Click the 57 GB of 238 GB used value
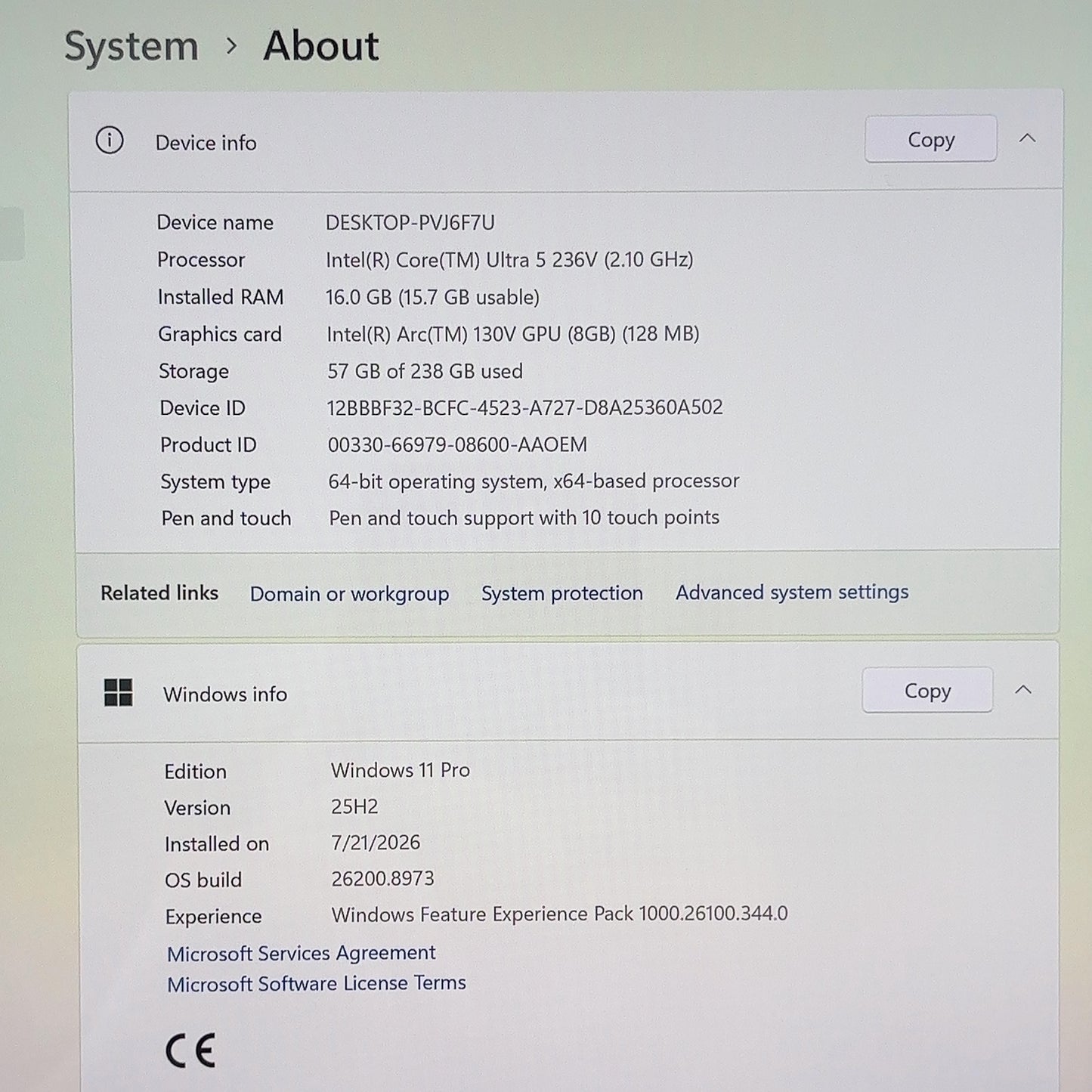The image size is (1092, 1092). click(x=425, y=371)
